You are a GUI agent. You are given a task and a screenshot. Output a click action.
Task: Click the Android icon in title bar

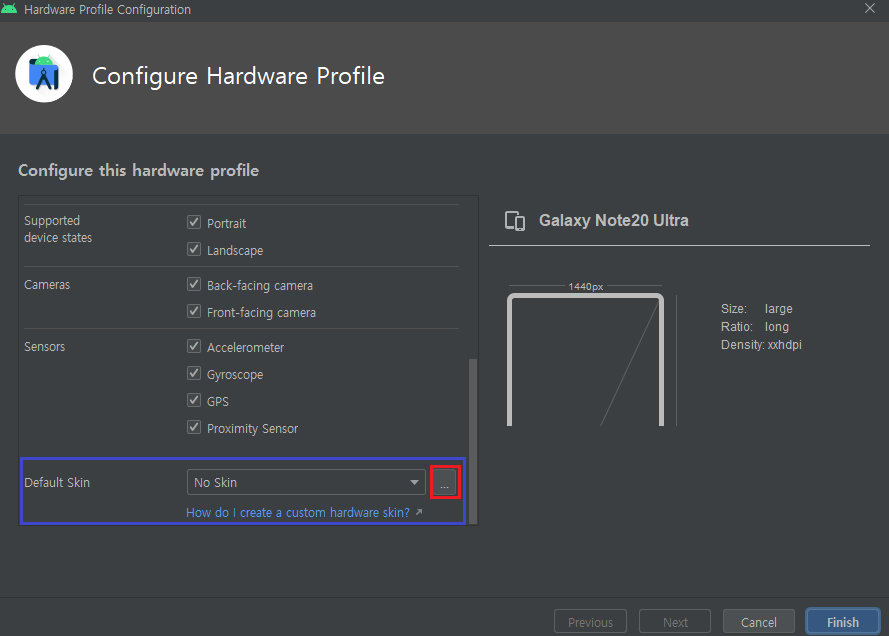pos(9,10)
